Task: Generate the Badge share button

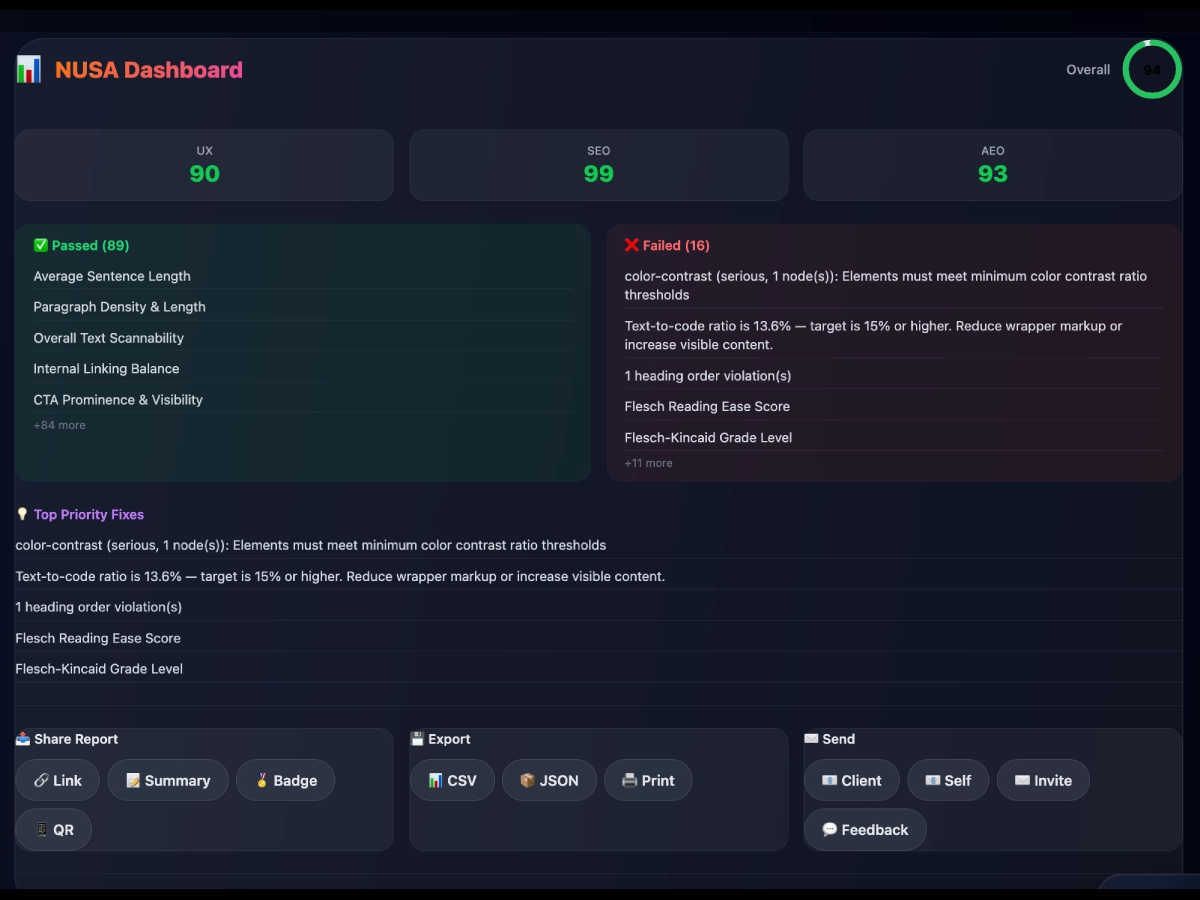Action: (286, 781)
